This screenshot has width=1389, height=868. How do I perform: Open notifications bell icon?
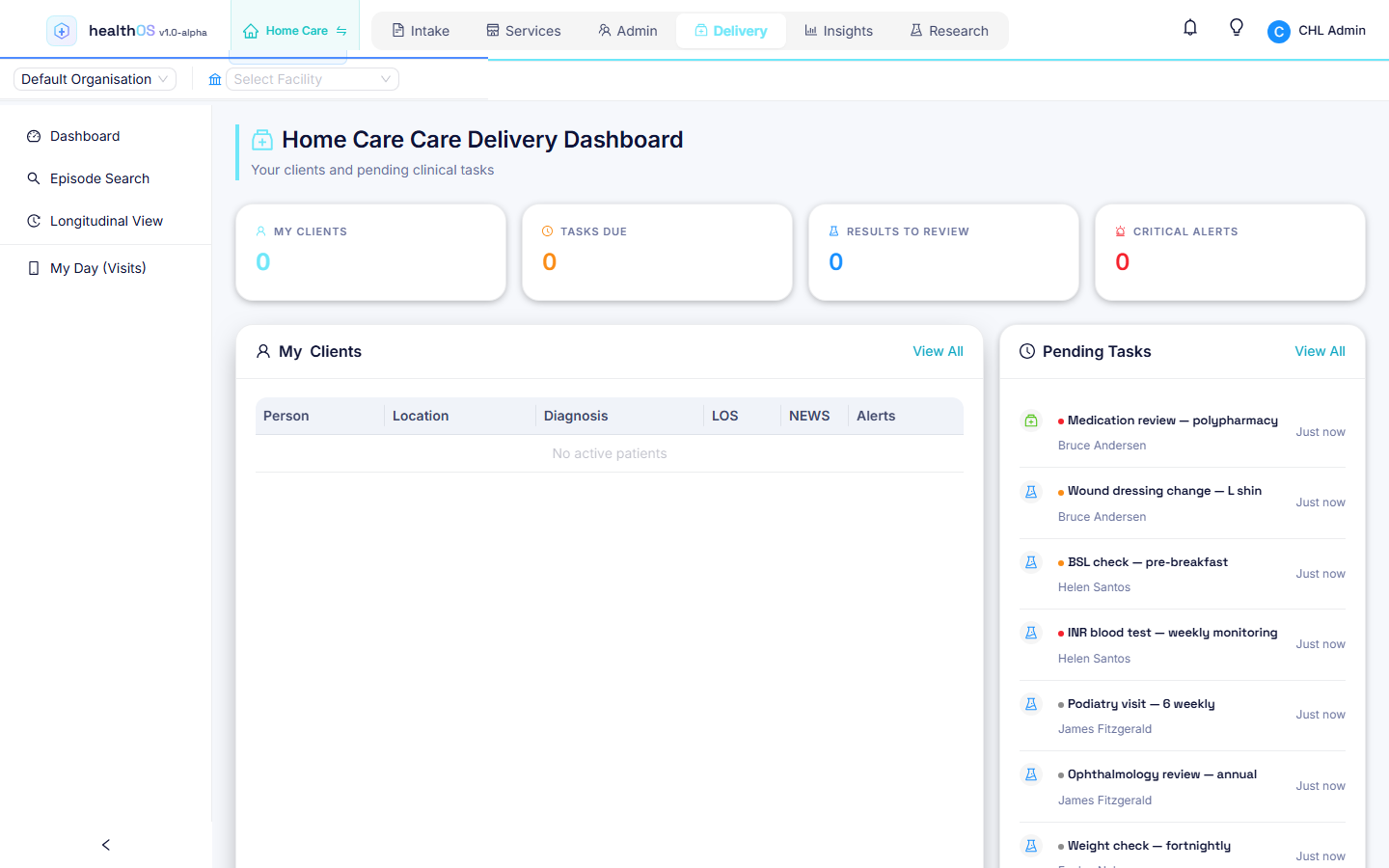(x=1190, y=28)
